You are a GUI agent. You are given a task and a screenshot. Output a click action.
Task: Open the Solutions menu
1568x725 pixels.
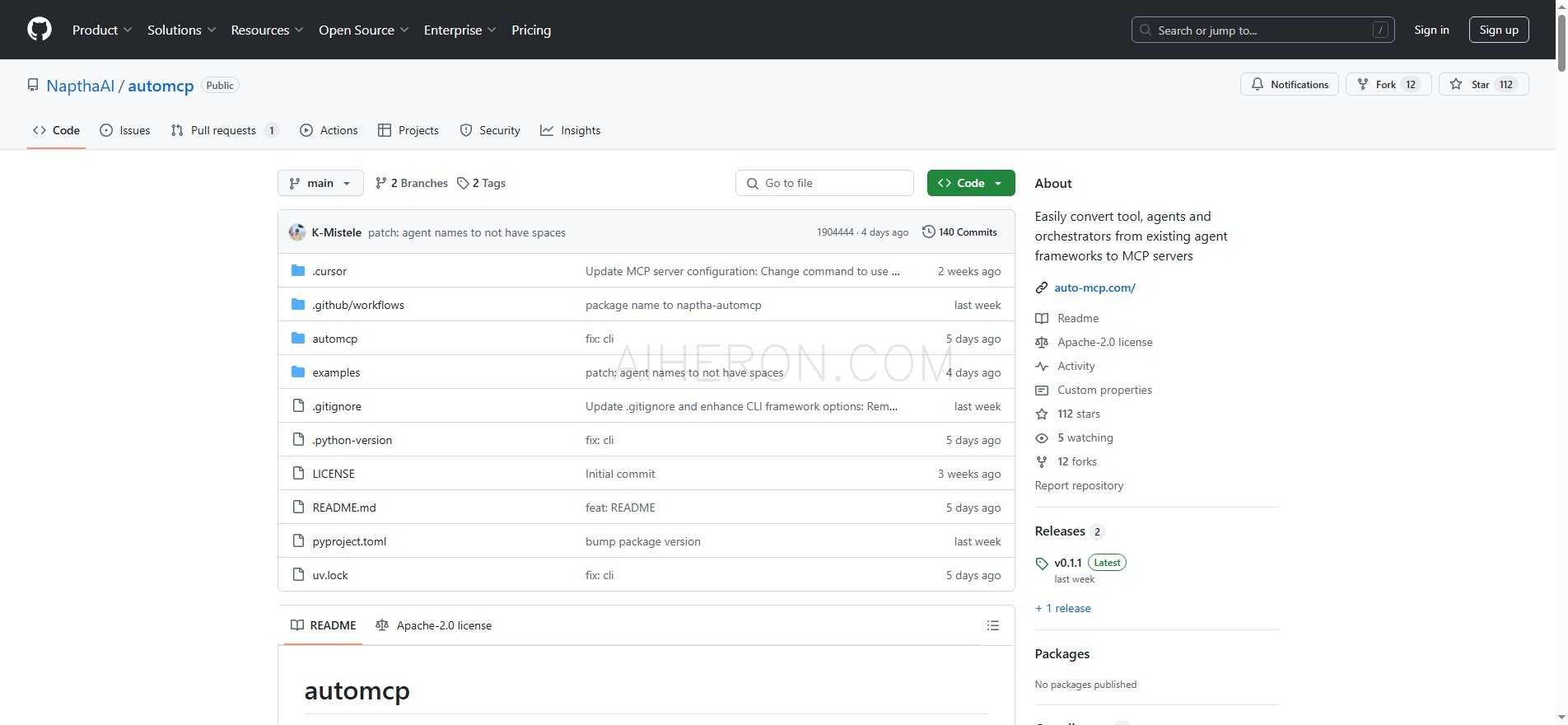pos(182,30)
